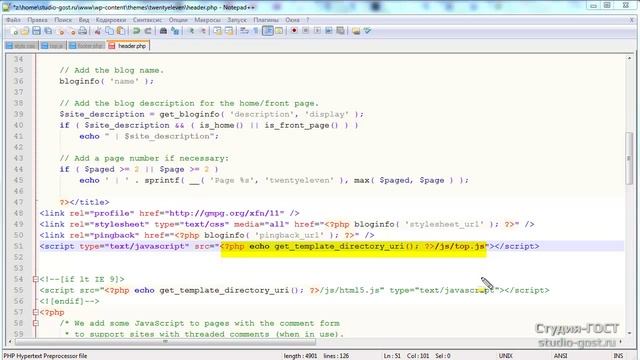Image resolution: width=640 pixels, height=360 pixels.
Task: Toggle Show All Characters button
Action: click(x=256, y=31)
